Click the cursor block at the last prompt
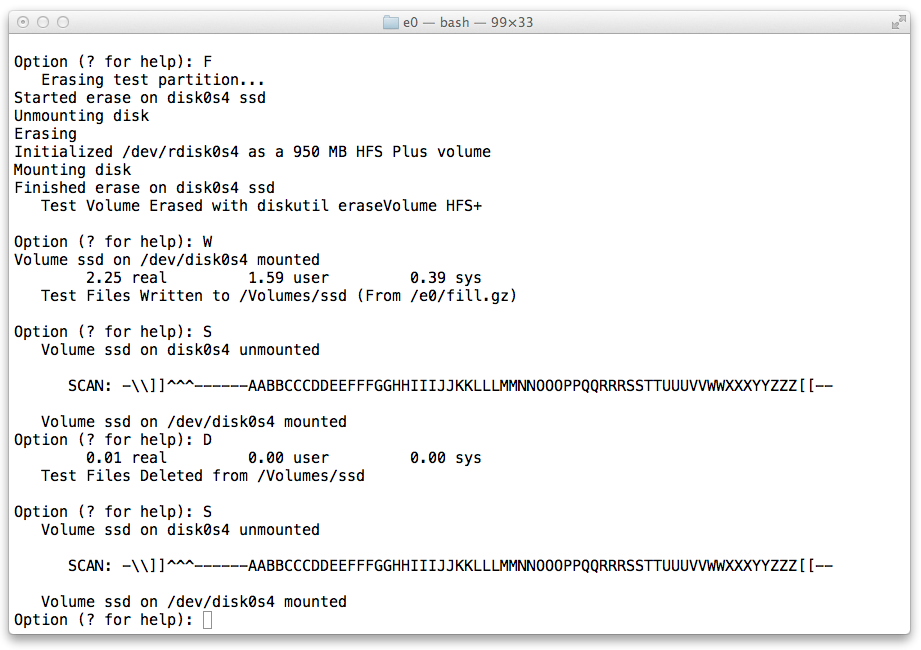The height and width of the screenshot is (650, 921). tap(207, 620)
